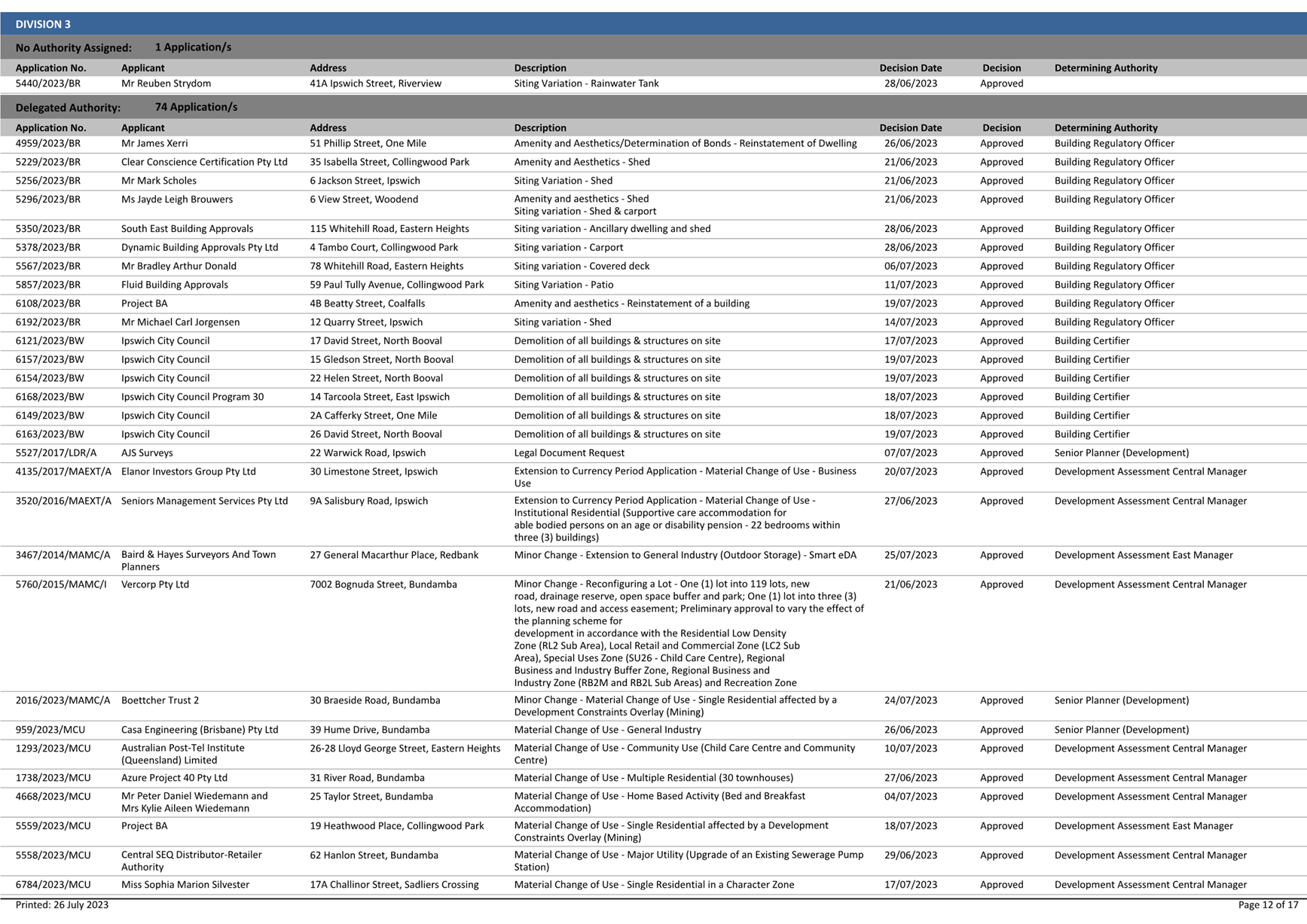Click applicant Seniors Management Services Pty Ltd
Image resolution: width=1307 pixels, height=924 pixels.
pos(204,501)
